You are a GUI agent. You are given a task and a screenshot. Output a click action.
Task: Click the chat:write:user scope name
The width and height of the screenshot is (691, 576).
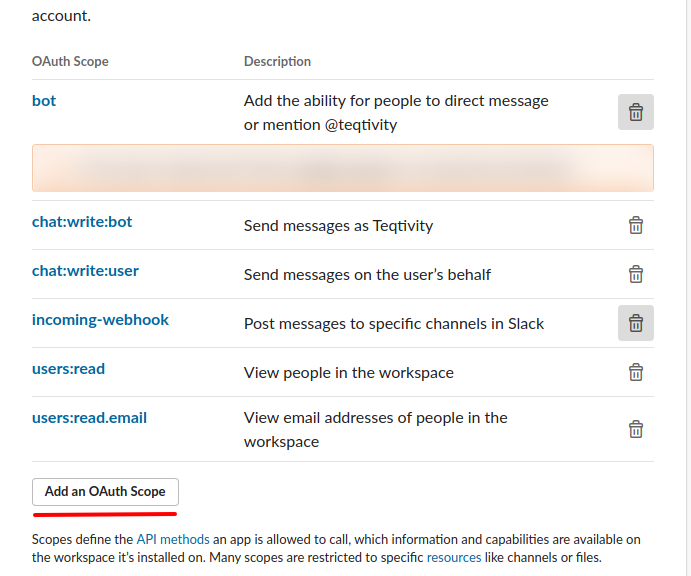click(85, 270)
